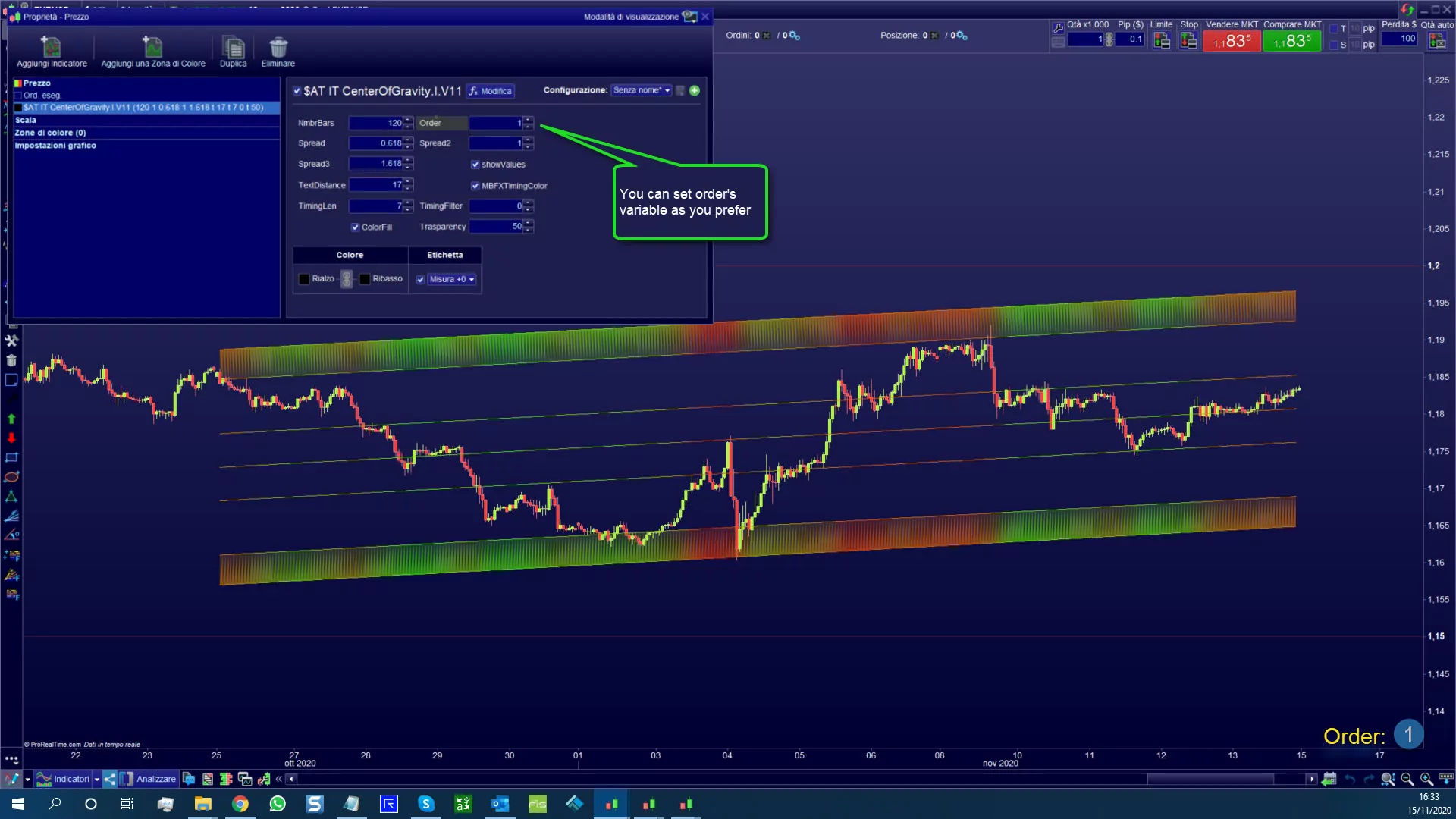Screen dimensions: 1456x819
Task: Toggle the T pip checkbox
Action: click(x=1334, y=29)
